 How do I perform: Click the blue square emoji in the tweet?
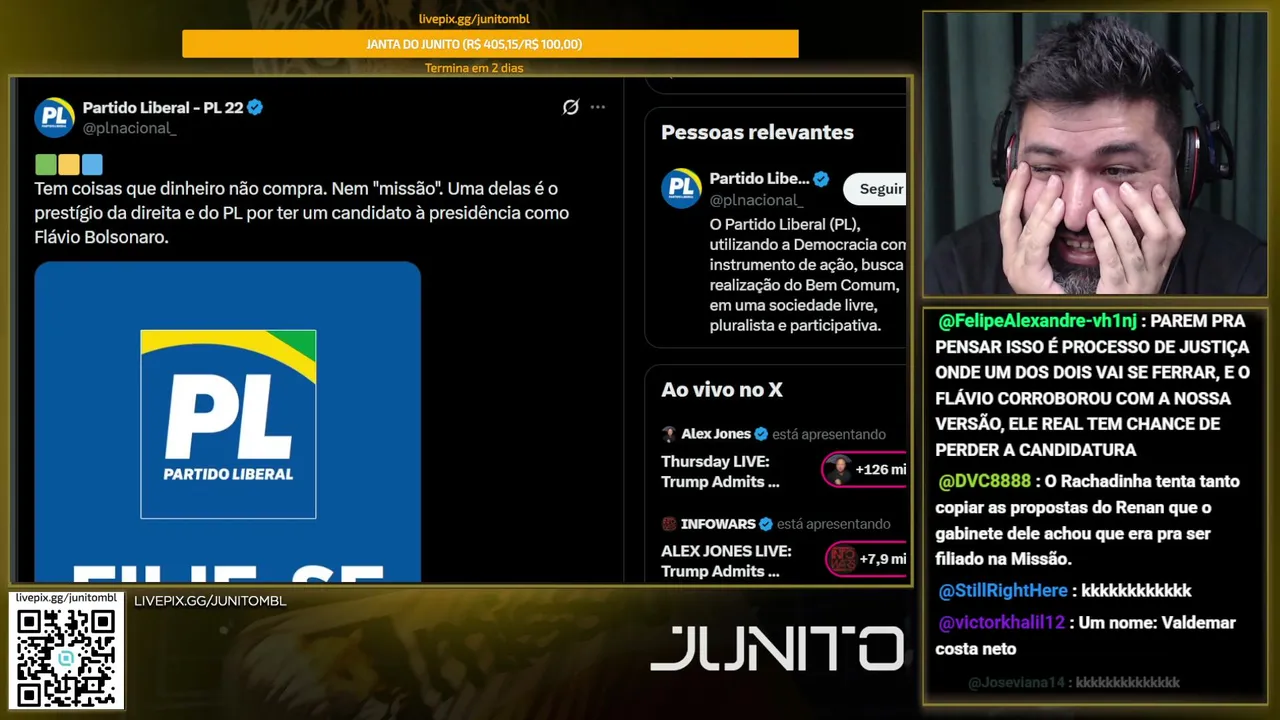point(92,165)
